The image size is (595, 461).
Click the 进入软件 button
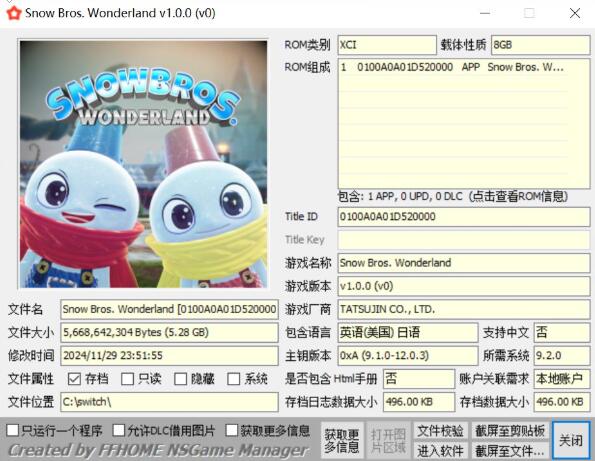pos(441,451)
